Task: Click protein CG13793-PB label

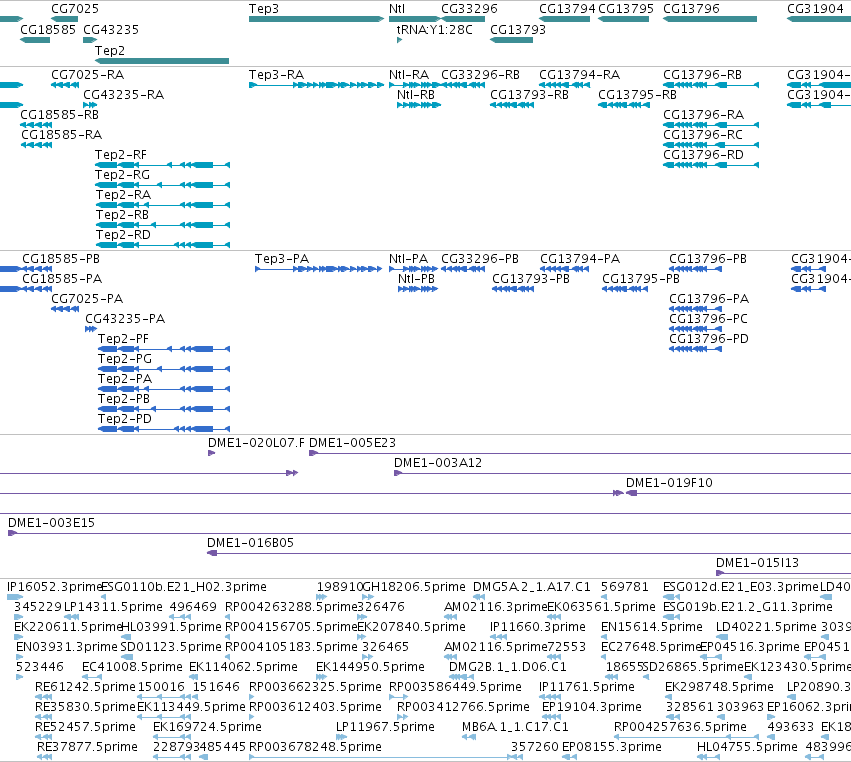Action: (x=531, y=279)
